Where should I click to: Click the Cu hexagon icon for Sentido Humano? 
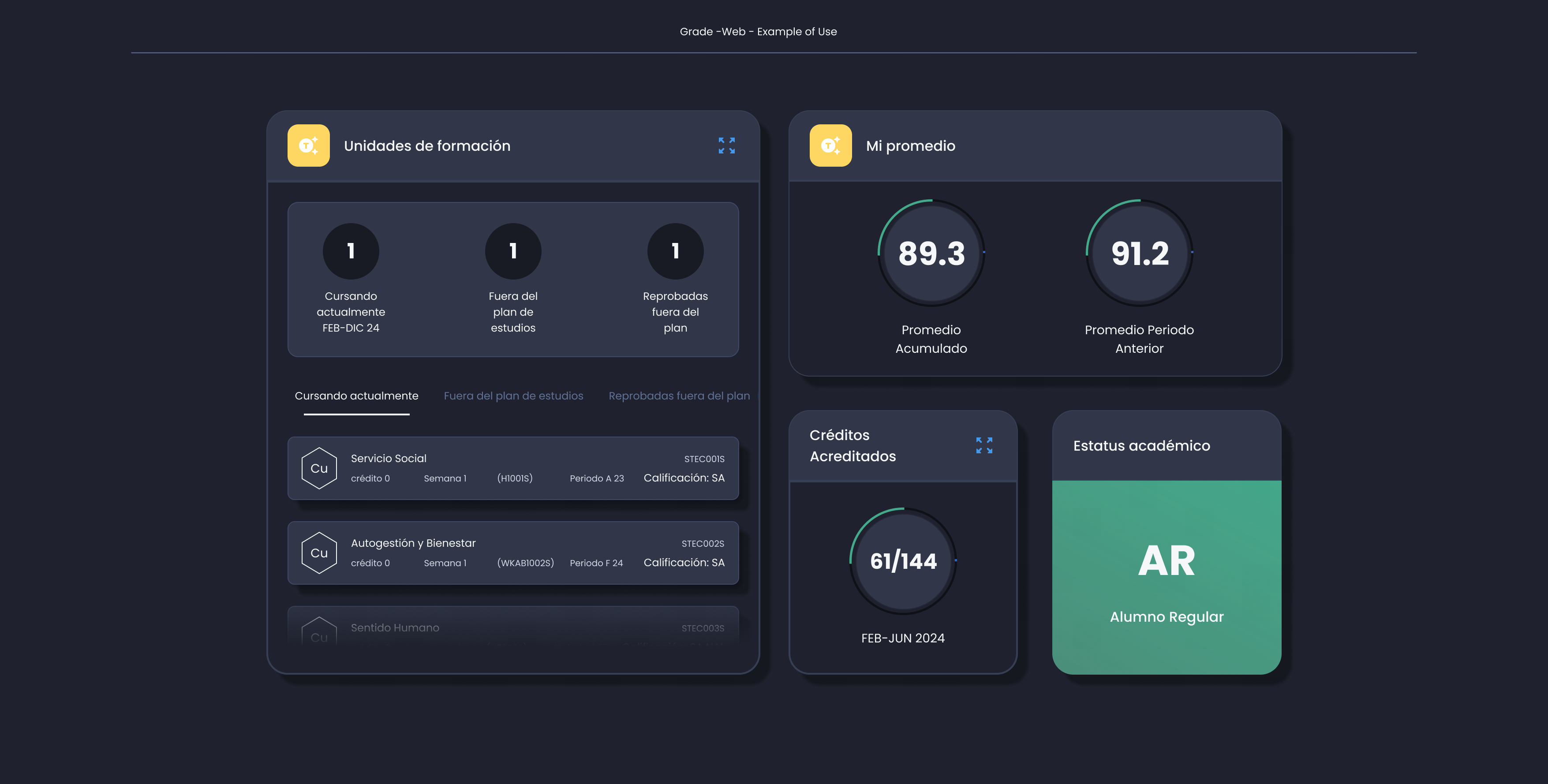coord(319,632)
